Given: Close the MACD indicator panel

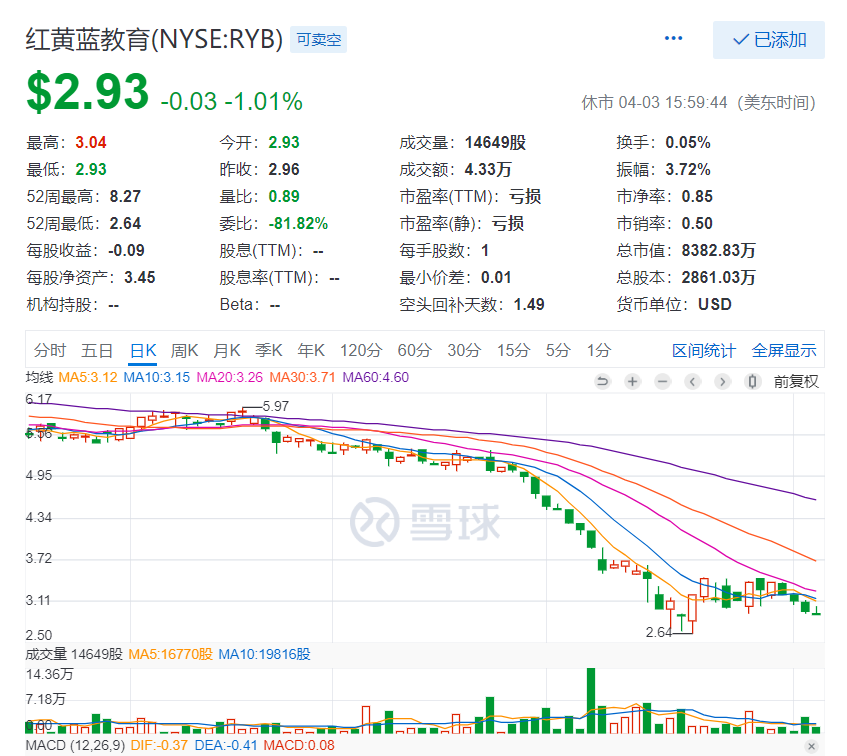Looking at the screenshot, I should tap(811, 746).
